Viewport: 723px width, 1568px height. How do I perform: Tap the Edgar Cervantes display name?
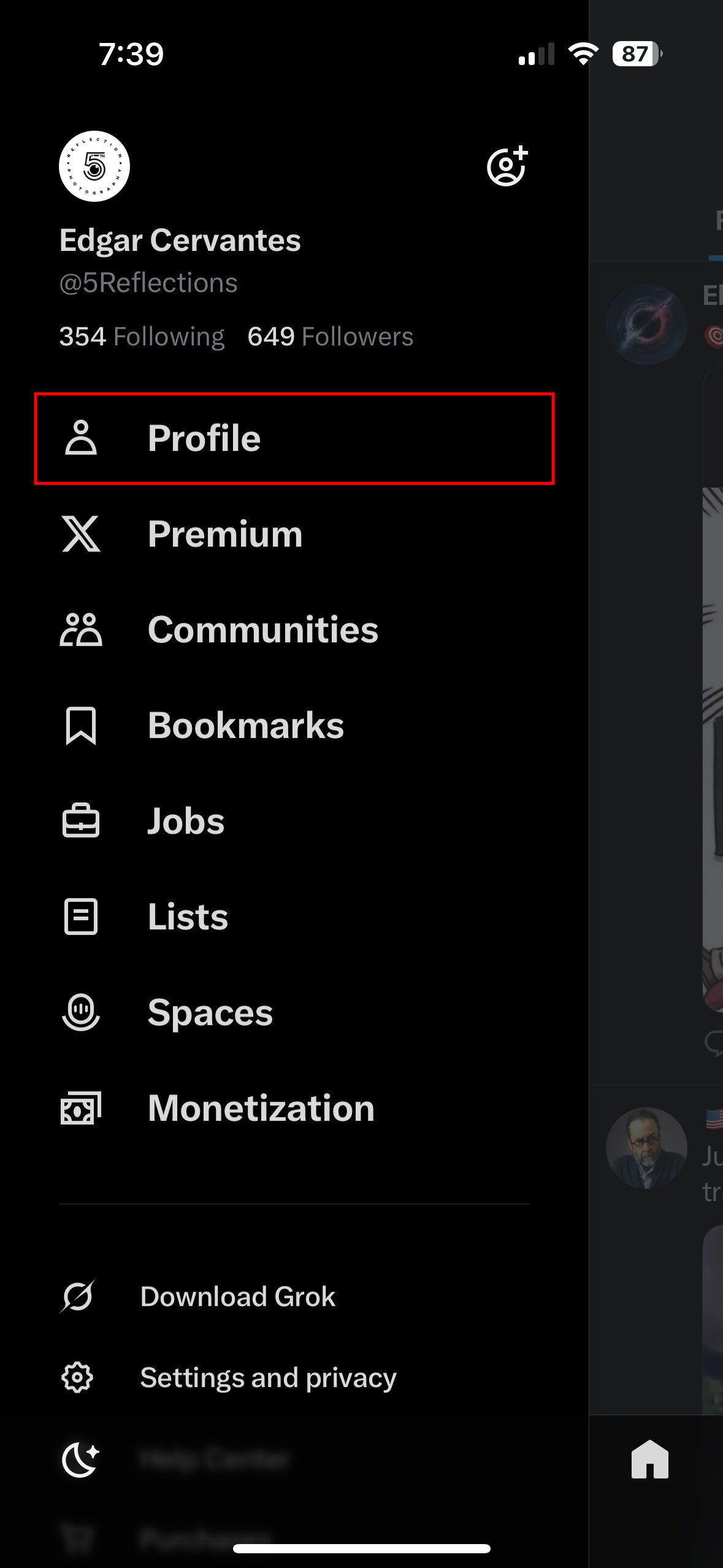click(180, 240)
